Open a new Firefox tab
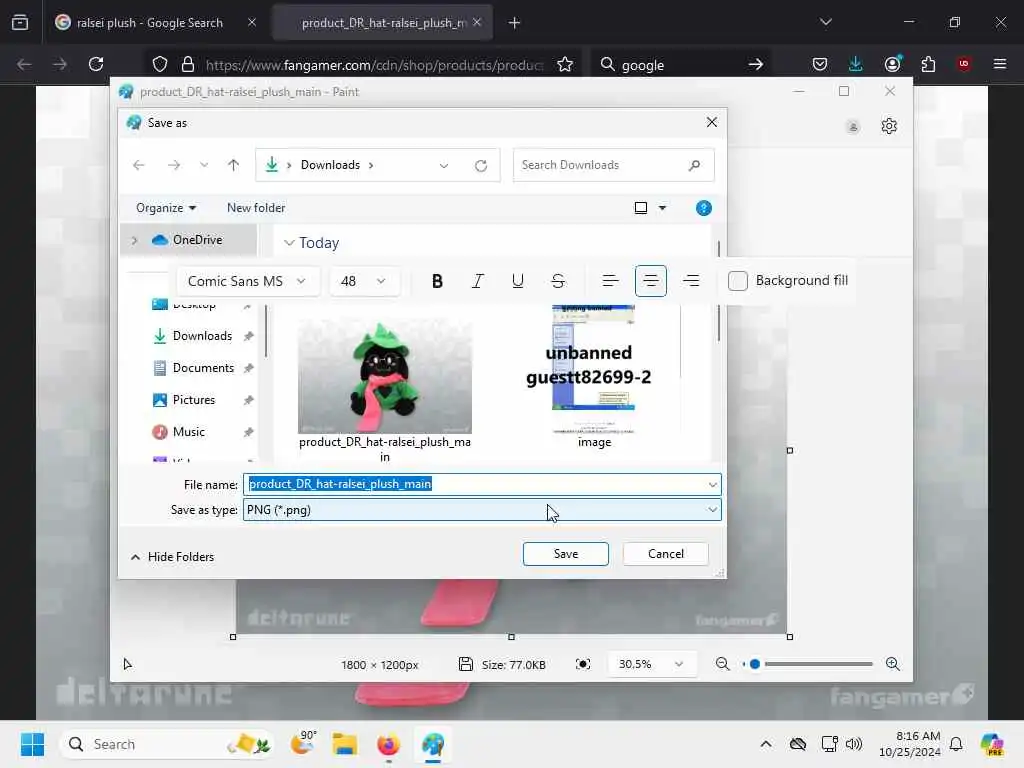The width and height of the screenshot is (1024, 768). (x=514, y=23)
